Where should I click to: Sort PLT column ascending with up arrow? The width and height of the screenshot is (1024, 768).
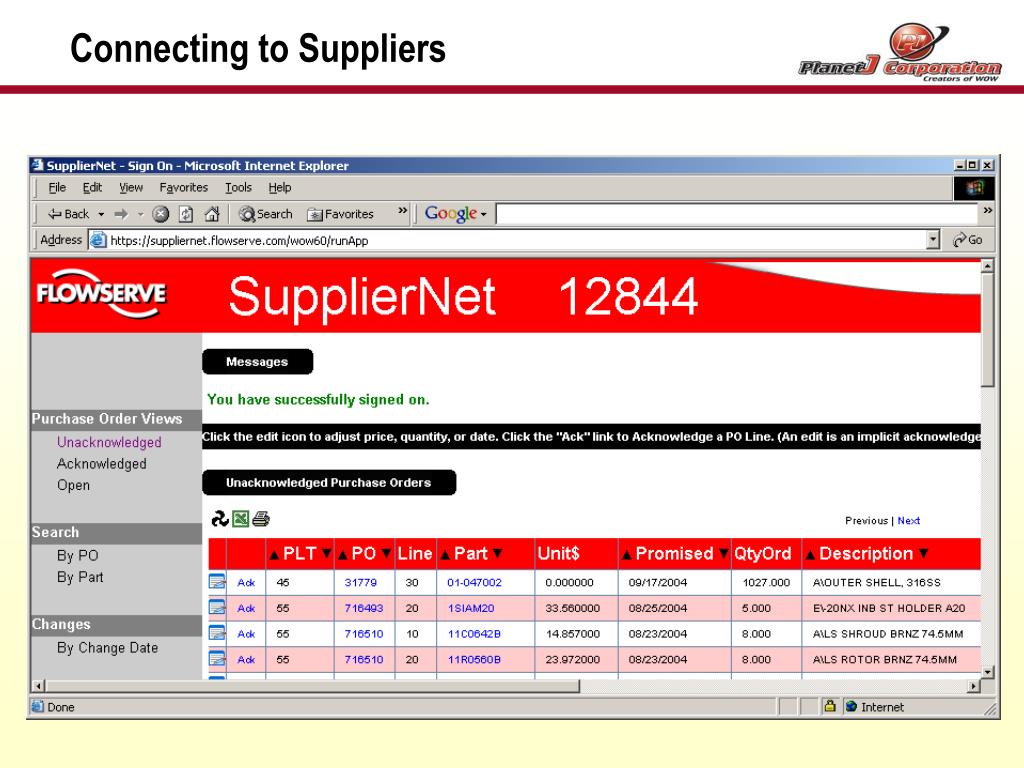coord(274,554)
